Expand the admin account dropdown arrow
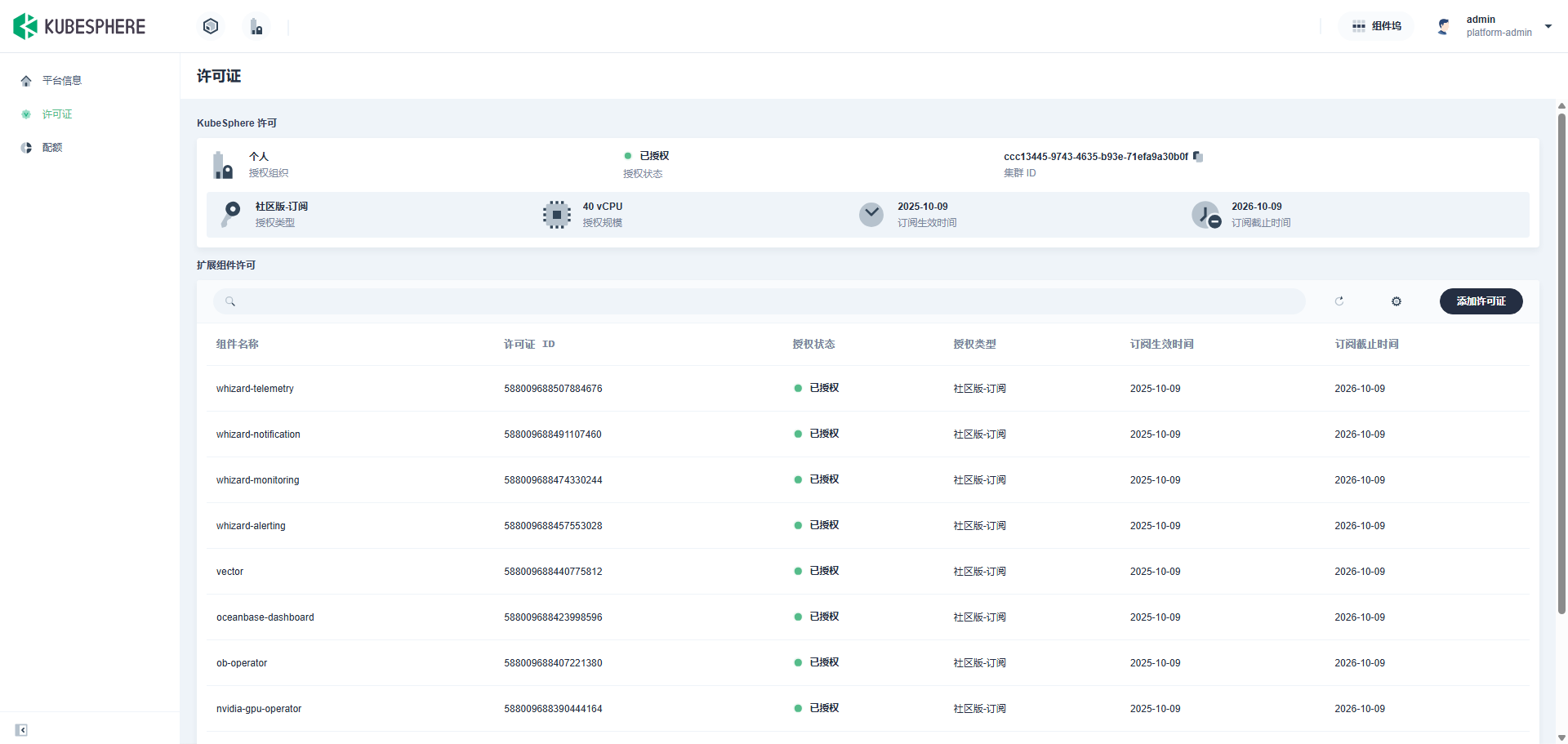This screenshot has width=1568, height=744. 1548,26
